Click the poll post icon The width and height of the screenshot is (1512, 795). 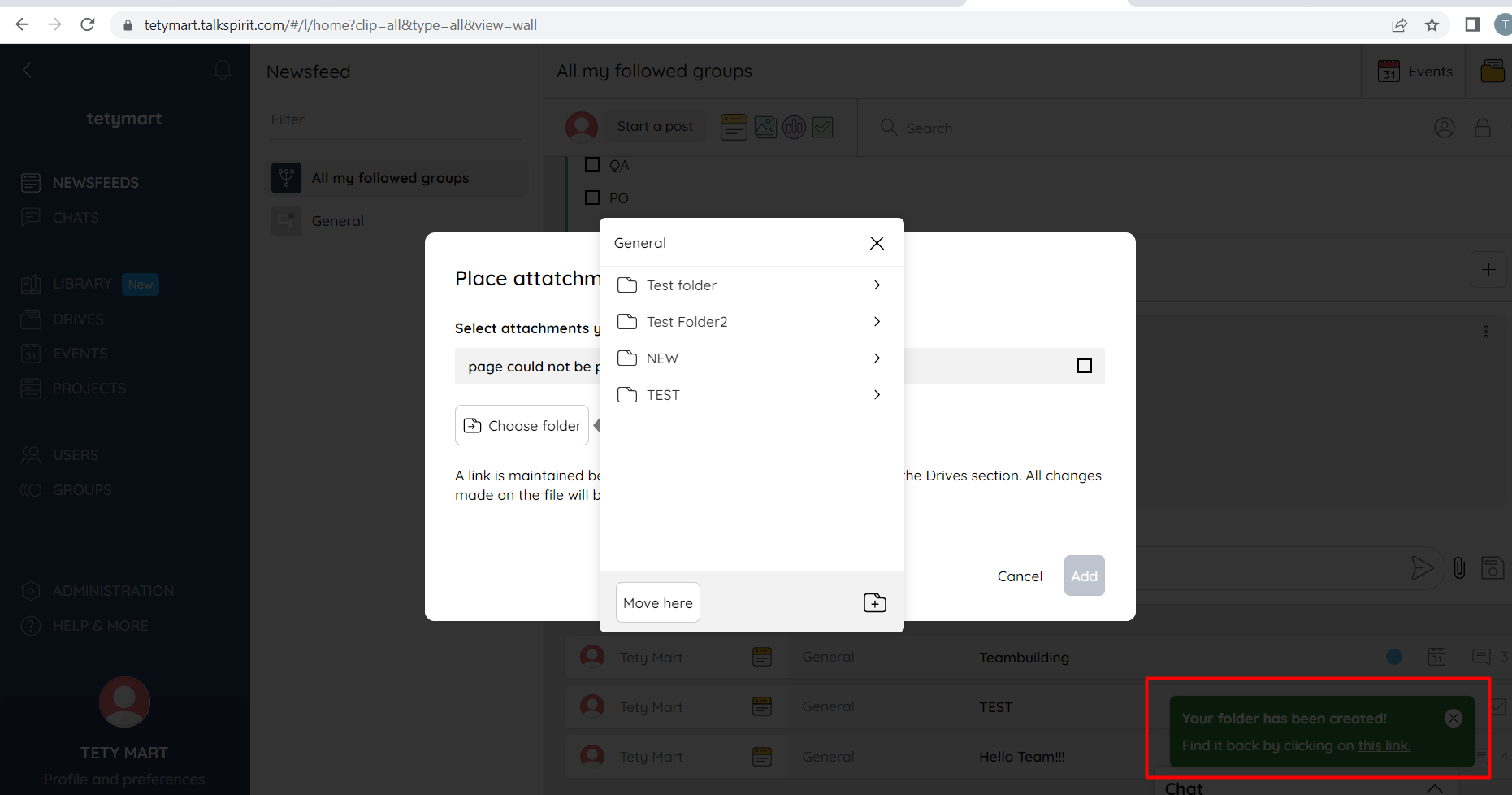(x=794, y=127)
